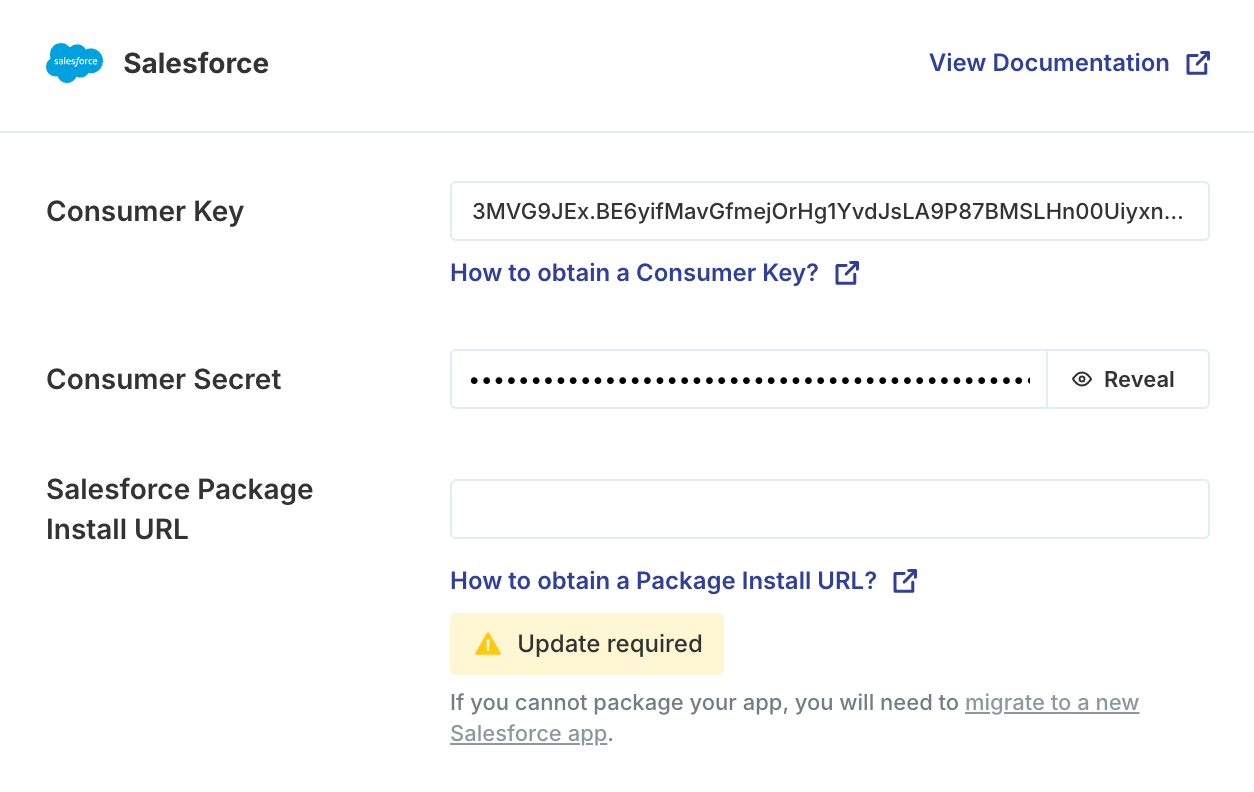Select the empty Package Install URL field
1254x792 pixels.
tap(829, 509)
